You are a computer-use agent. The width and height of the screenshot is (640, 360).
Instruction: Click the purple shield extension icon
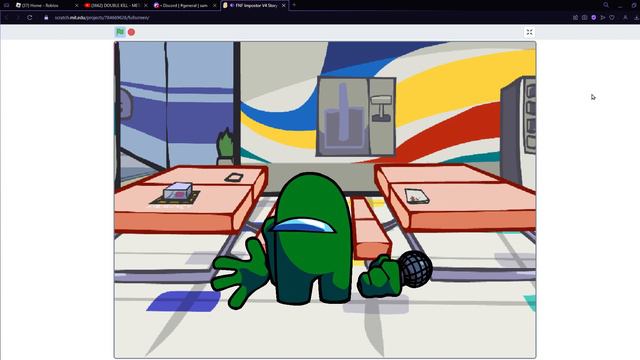pyautogui.click(x=593, y=18)
